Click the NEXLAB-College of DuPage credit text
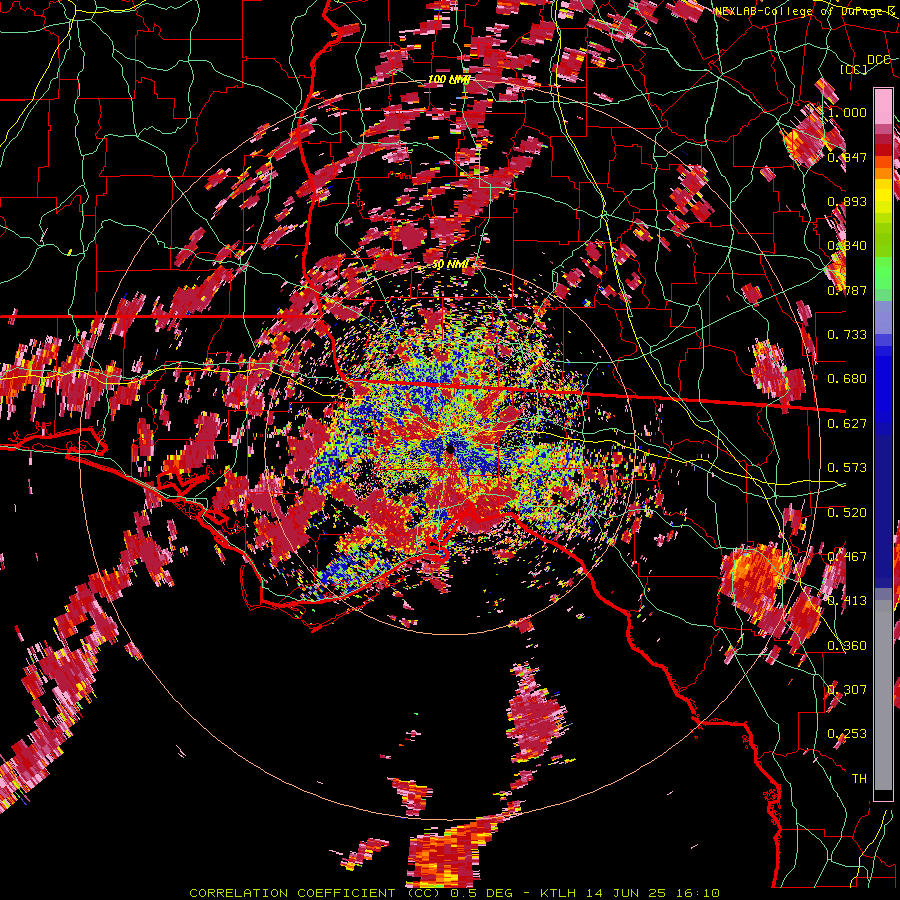The height and width of the screenshot is (900, 900). click(x=806, y=11)
